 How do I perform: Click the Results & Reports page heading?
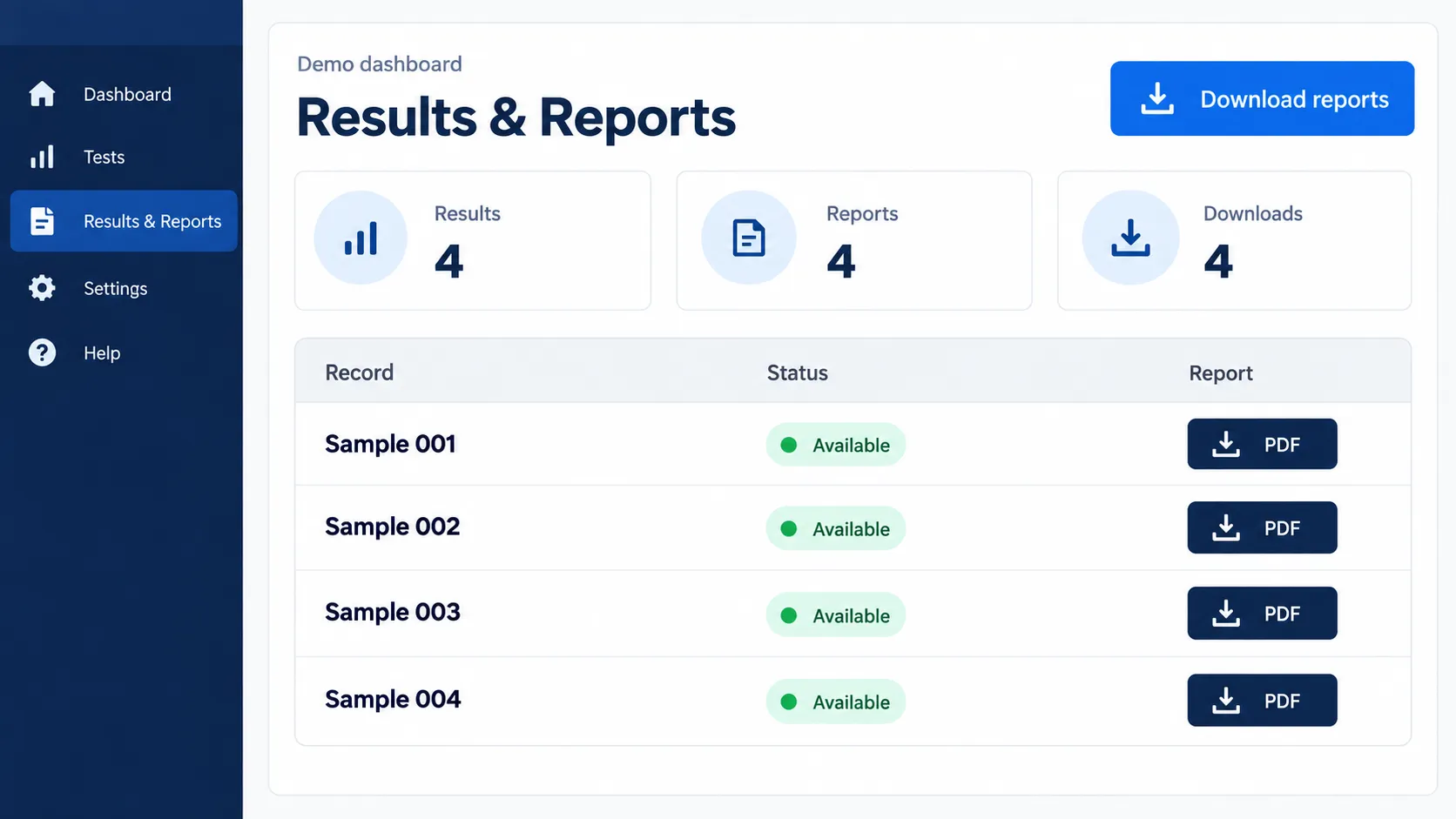pos(516,117)
